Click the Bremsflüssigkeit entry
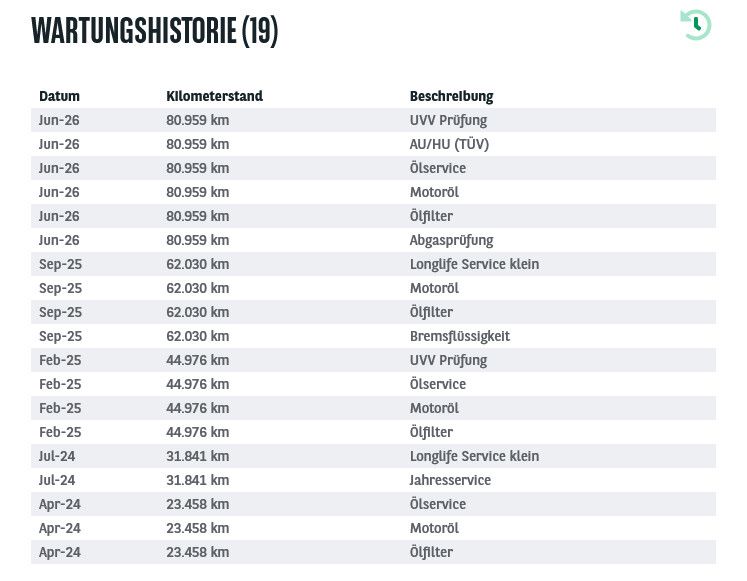The image size is (747, 581). click(x=460, y=336)
